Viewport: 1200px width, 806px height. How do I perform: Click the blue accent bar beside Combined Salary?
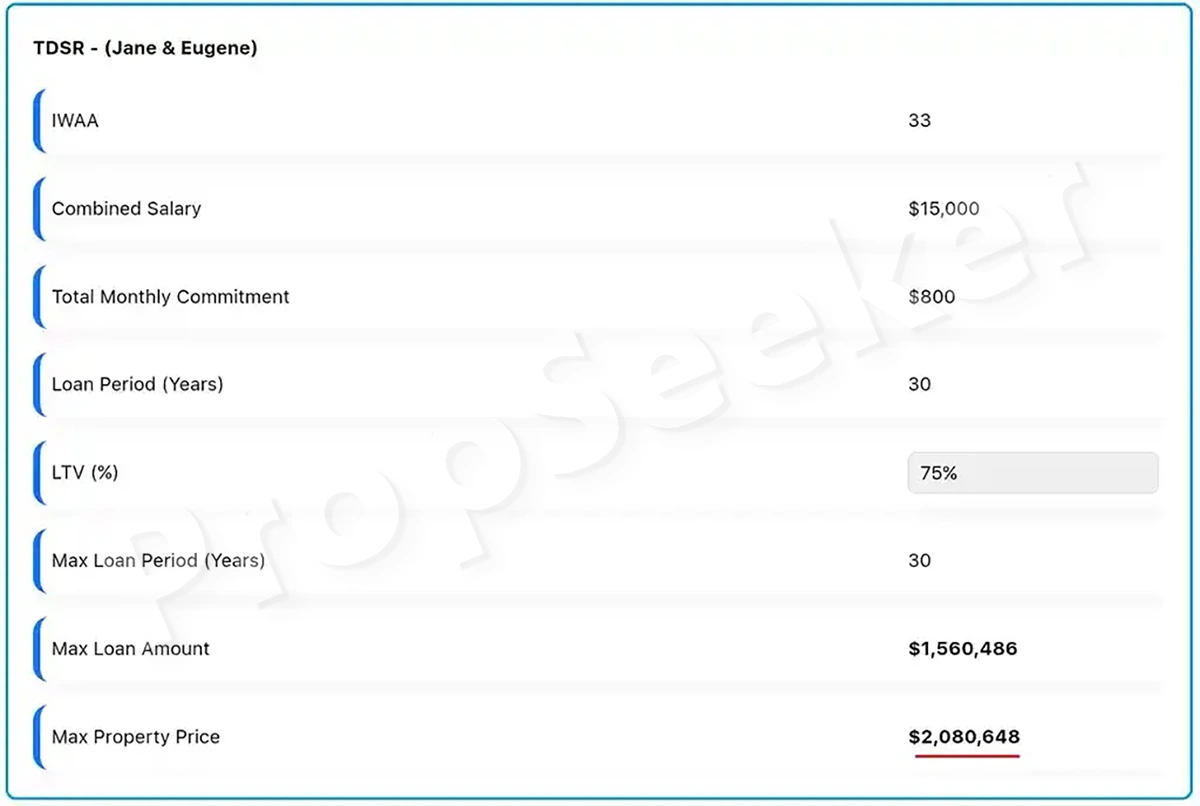38,209
